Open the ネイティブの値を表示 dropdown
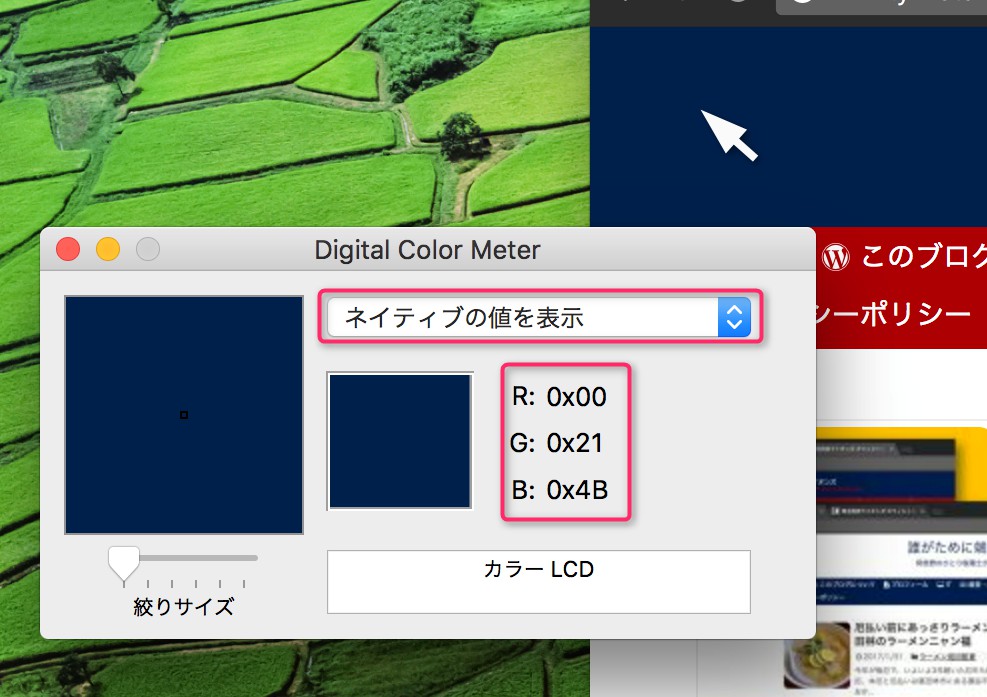 520,318
